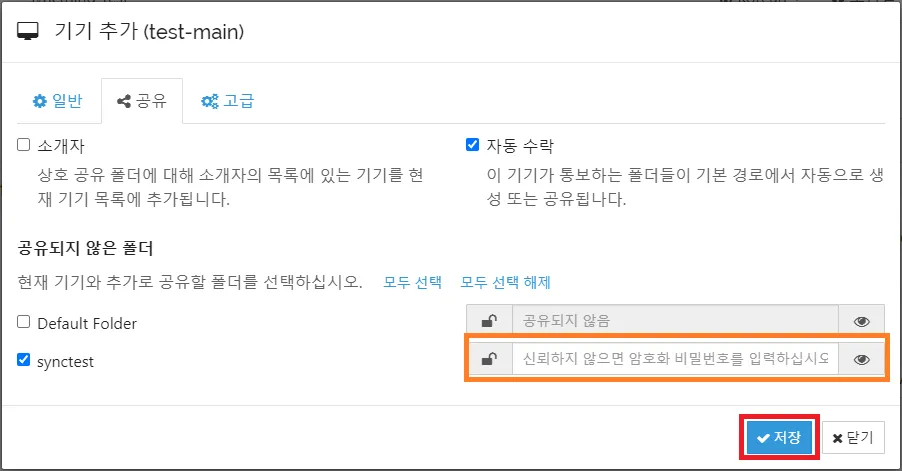Click the 모두 선택 link
902x471 pixels.
point(412,282)
